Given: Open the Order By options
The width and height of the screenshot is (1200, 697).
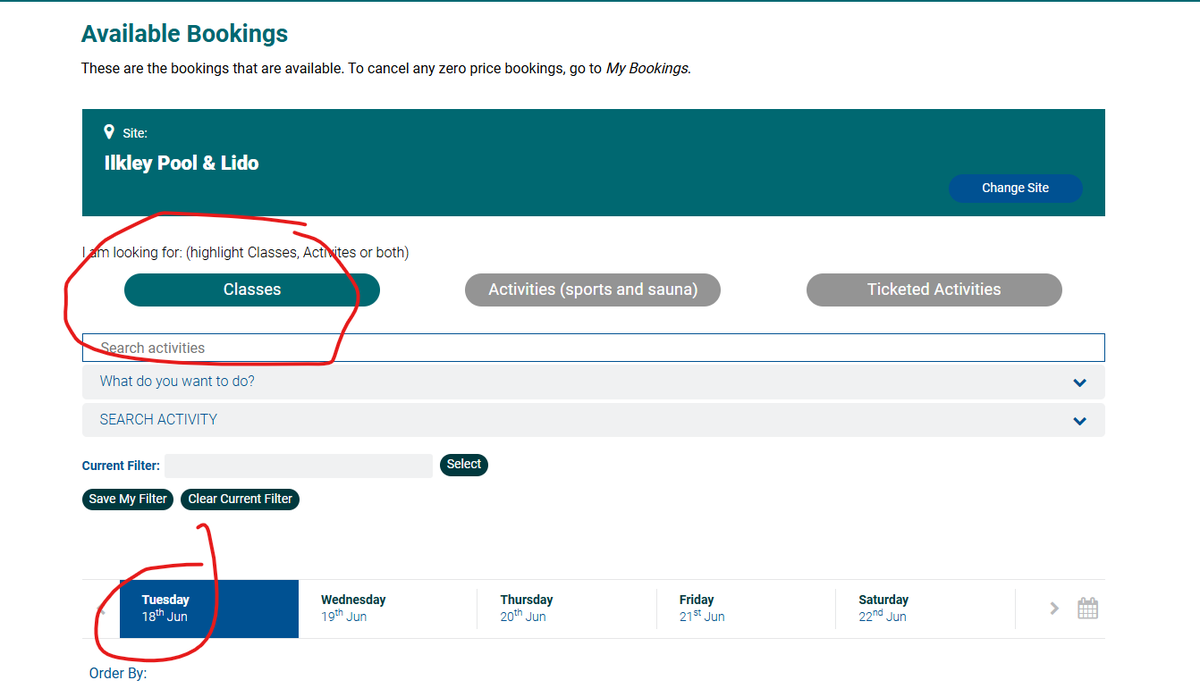Looking at the screenshot, I should pyautogui.click(x=117, y=673).
